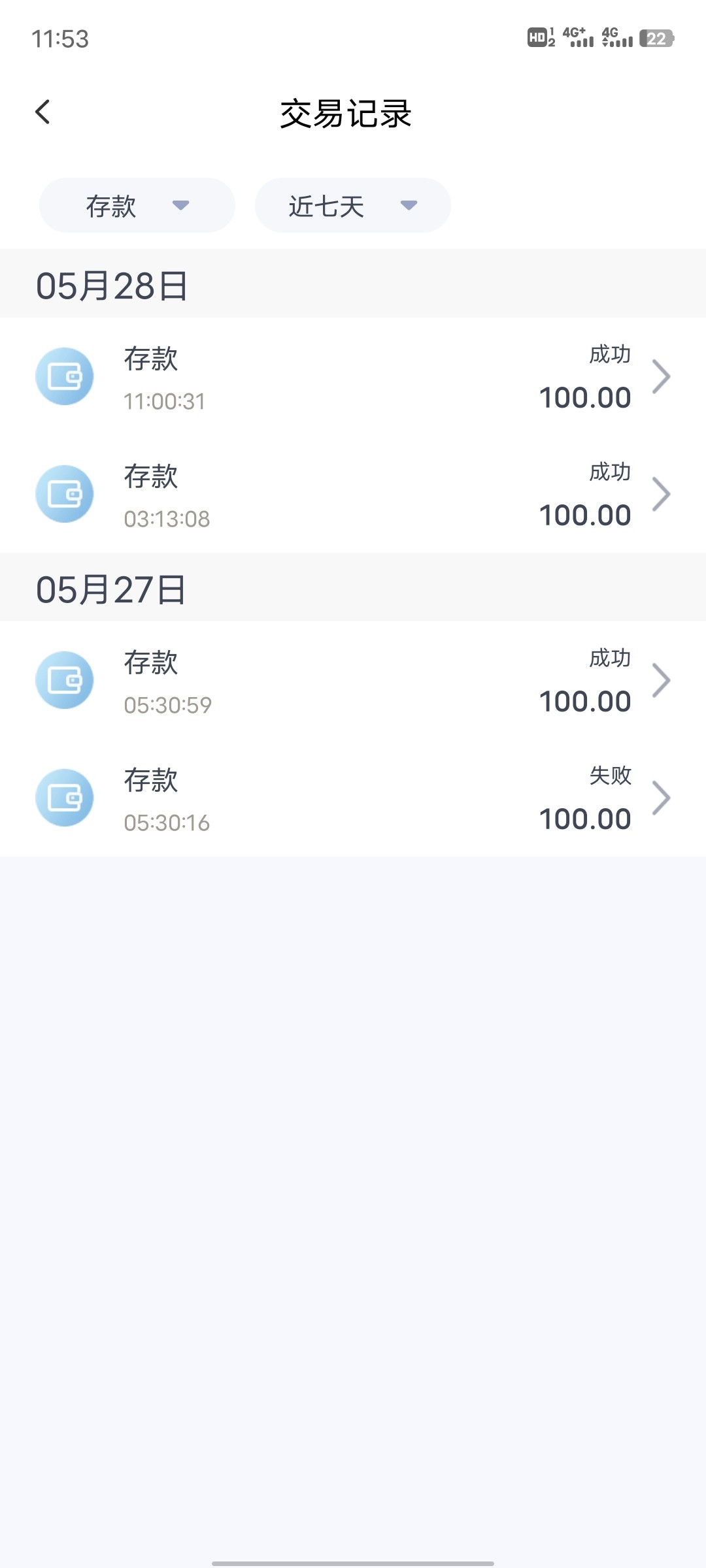Tap wallet icon for 03:13:08 deposit
This screenshot has width=706, height=1568.
coord(65,494)
